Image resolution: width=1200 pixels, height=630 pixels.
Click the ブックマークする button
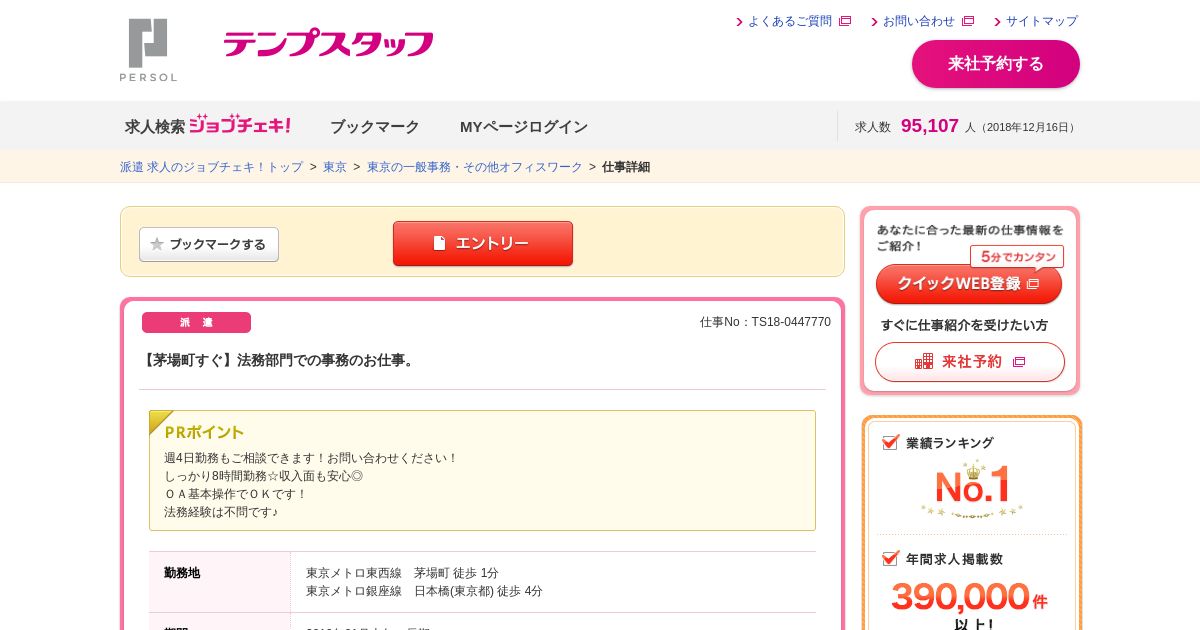[x=209, y=244]
